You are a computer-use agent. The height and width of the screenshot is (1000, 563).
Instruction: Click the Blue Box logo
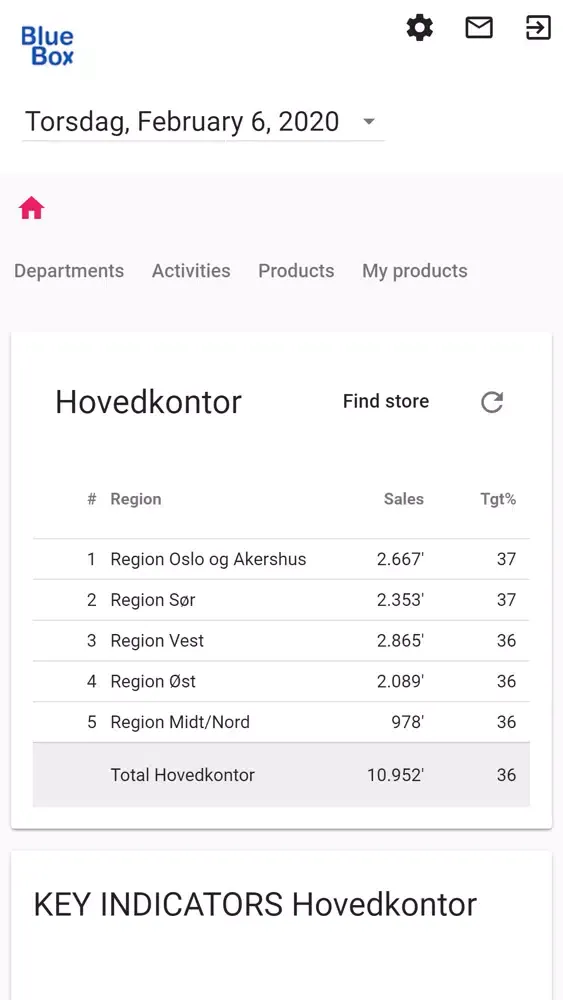(x=48, y=46)
